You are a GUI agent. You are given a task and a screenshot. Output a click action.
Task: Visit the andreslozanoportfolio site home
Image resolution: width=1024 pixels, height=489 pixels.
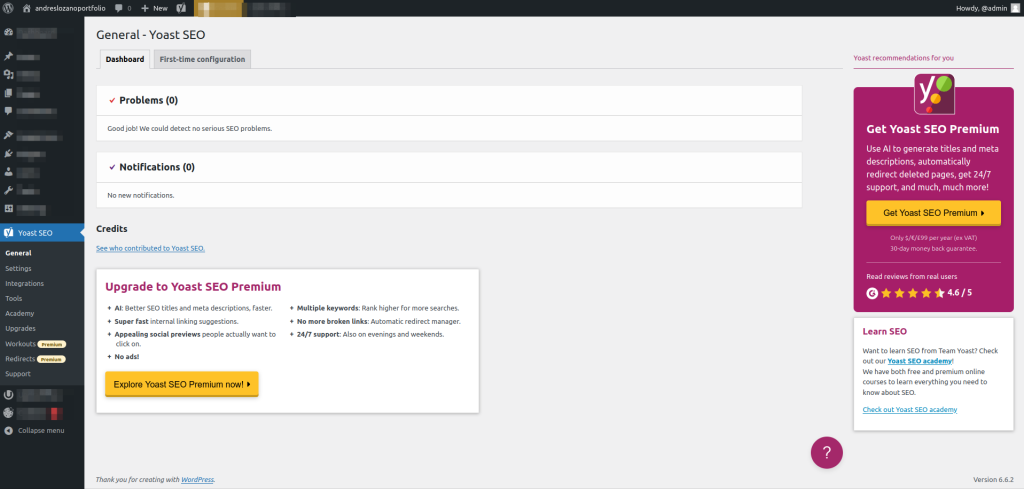click(x=63, y=8)
